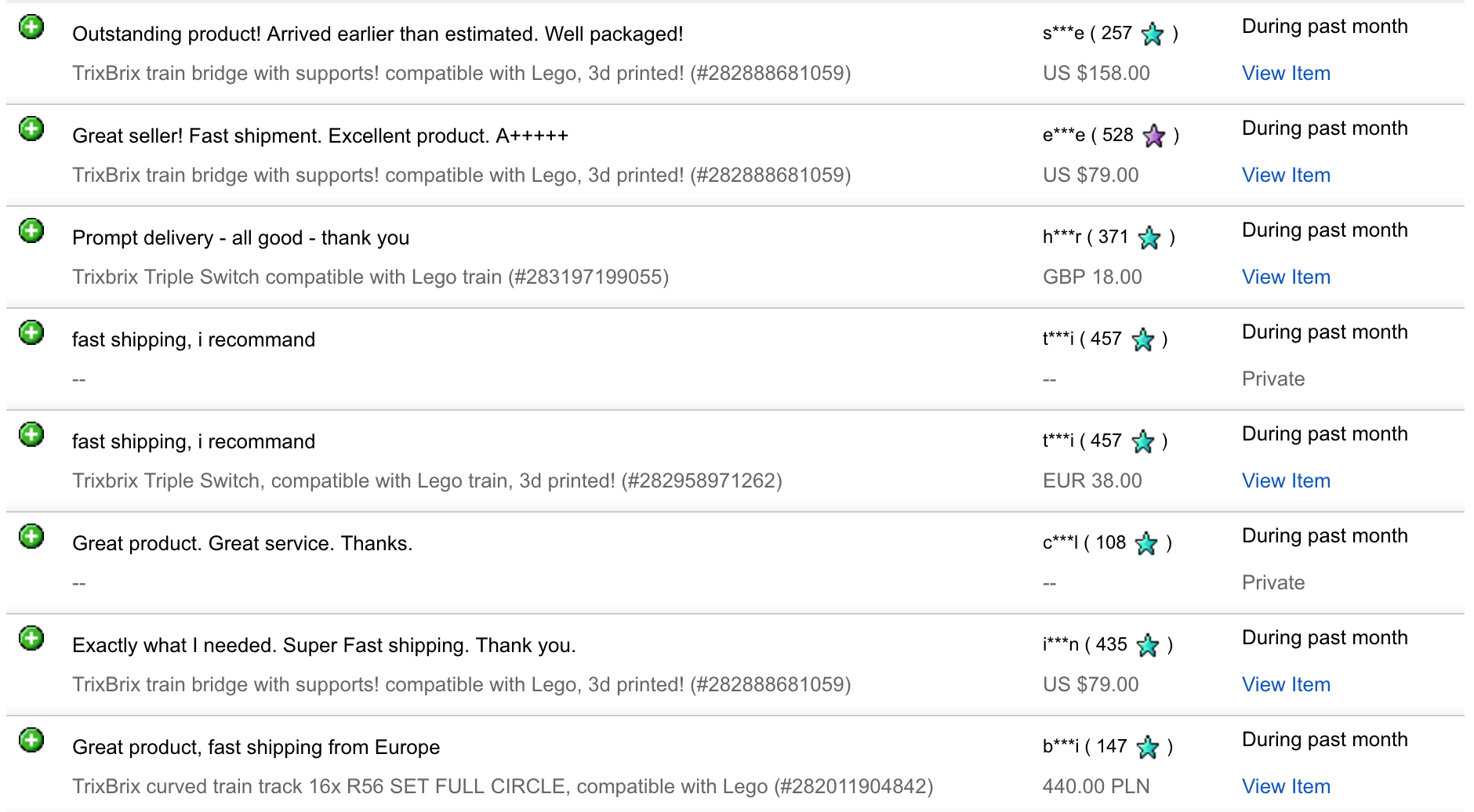Click the TrixBrix curved train track 16x R56 item title

click(502, 786)
